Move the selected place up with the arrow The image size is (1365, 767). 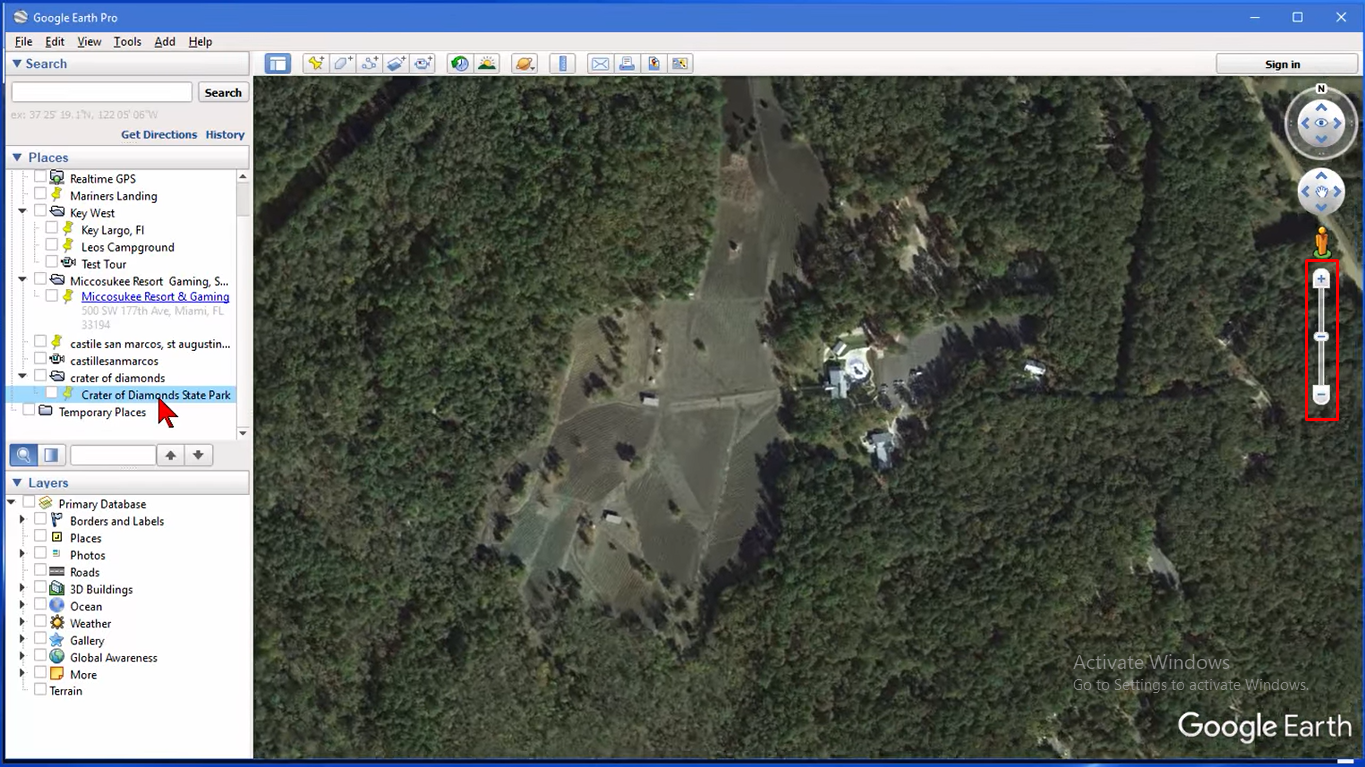point(171,455)
